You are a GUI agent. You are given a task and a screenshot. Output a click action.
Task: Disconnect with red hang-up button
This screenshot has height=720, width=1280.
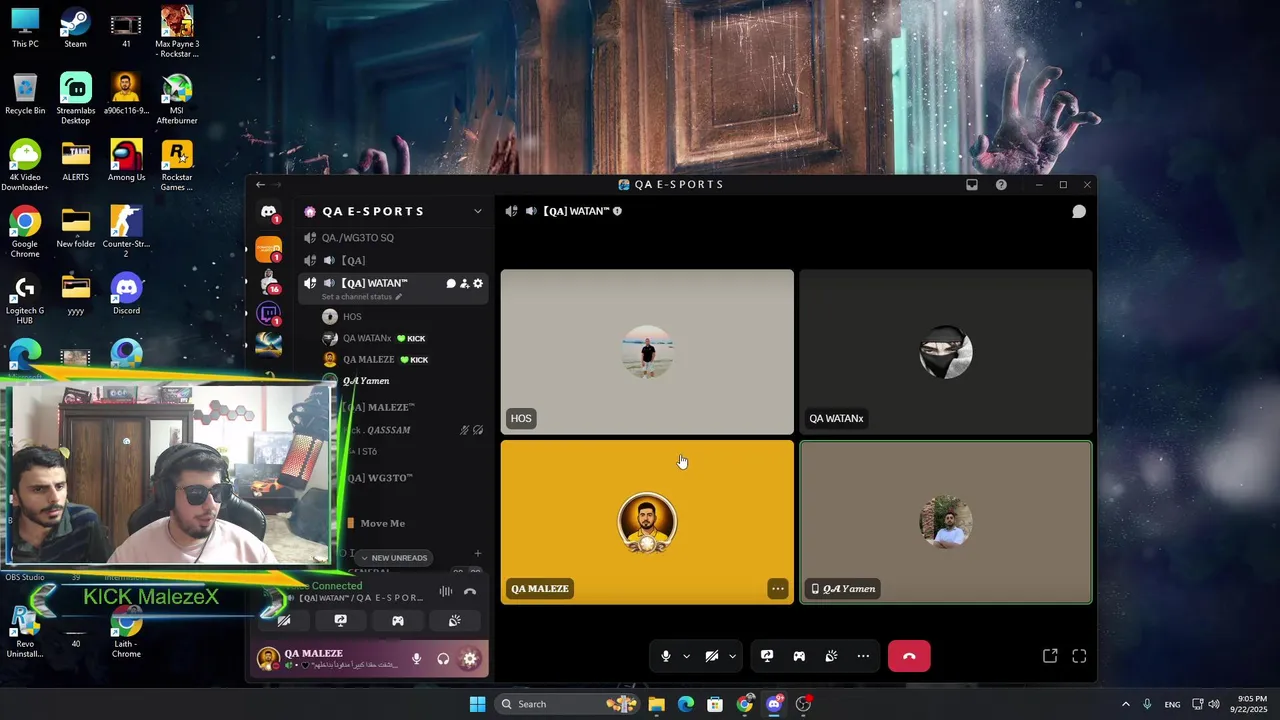click(x=909, y=656)
